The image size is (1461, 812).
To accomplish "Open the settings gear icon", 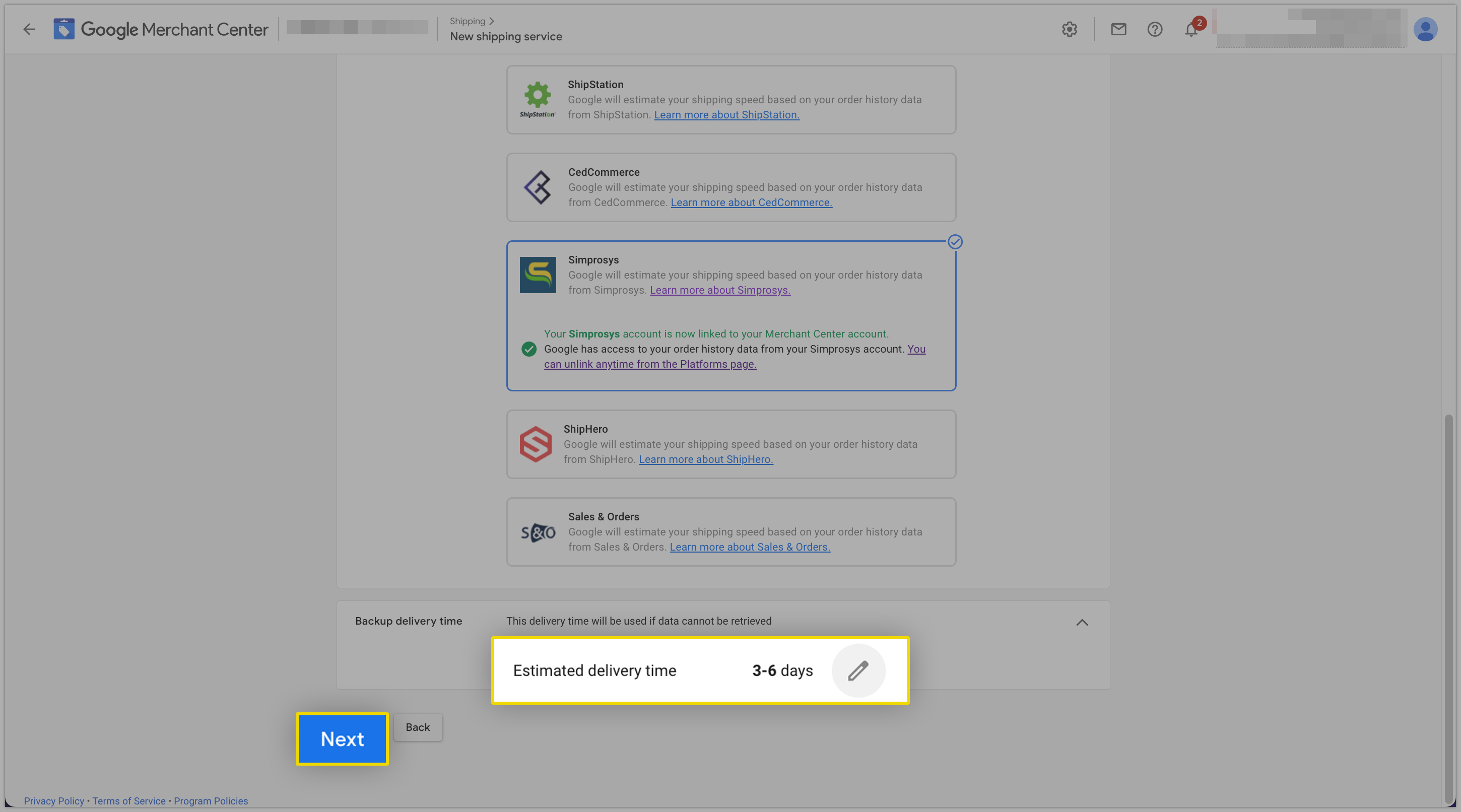I will point(1069,29).
